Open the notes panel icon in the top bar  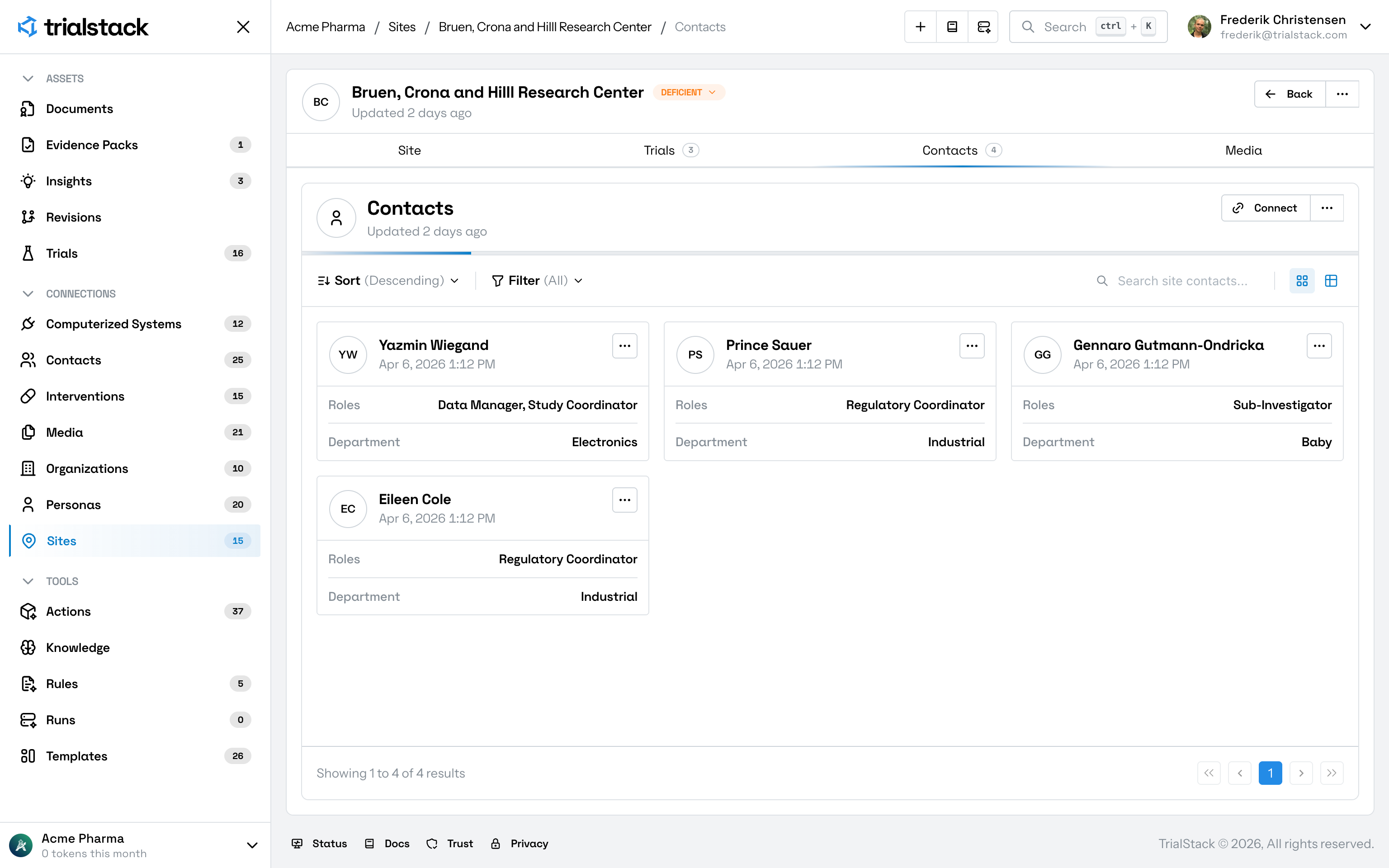[x=952, y=27]
